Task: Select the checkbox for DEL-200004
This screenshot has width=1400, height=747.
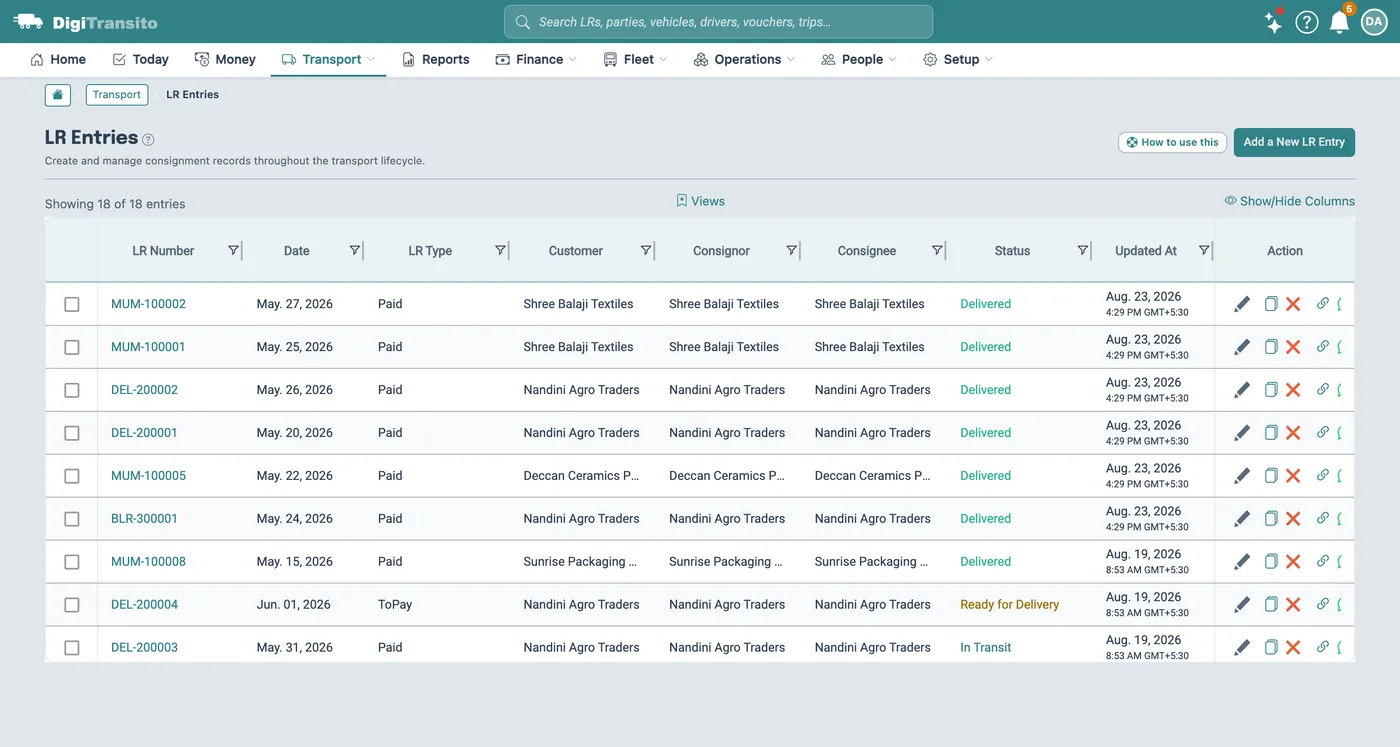Action: [72, 605]
